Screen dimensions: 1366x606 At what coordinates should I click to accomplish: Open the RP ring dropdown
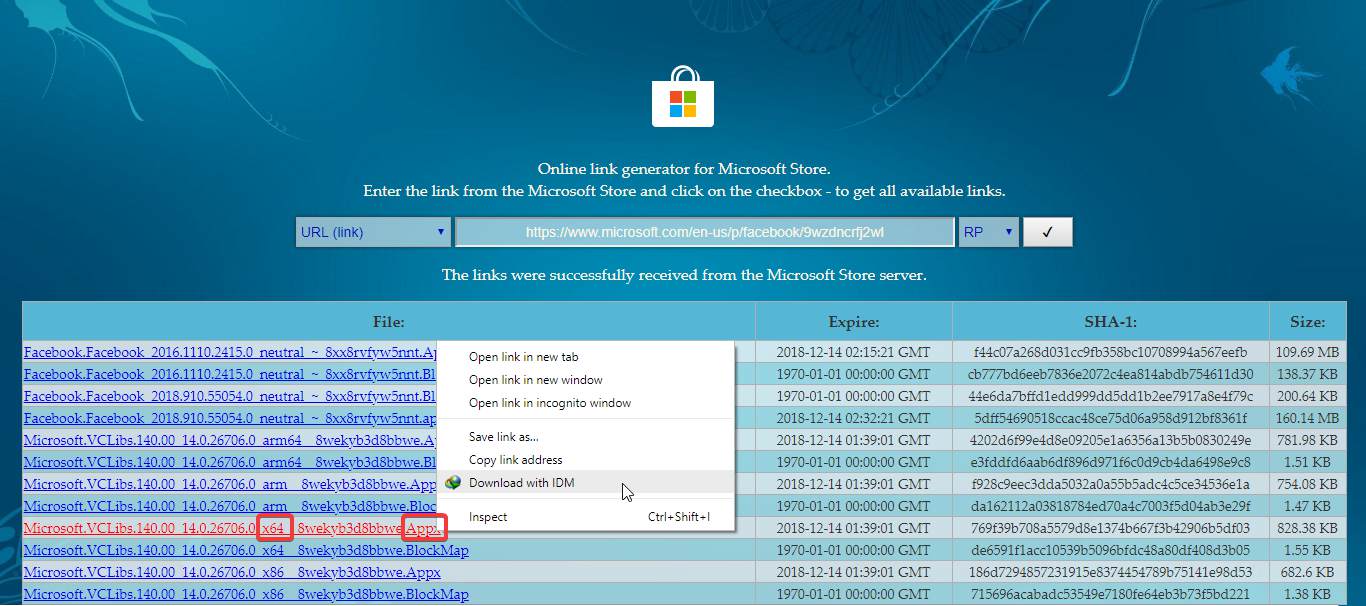pyautogui.click(x=988, y=232)
